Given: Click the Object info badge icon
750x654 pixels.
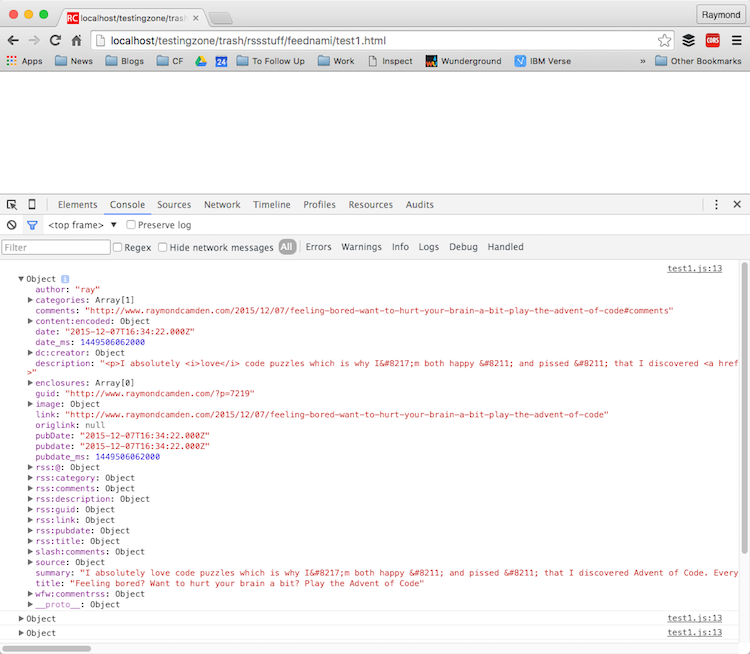Looking at the screenshot, I should click(65, 279).
